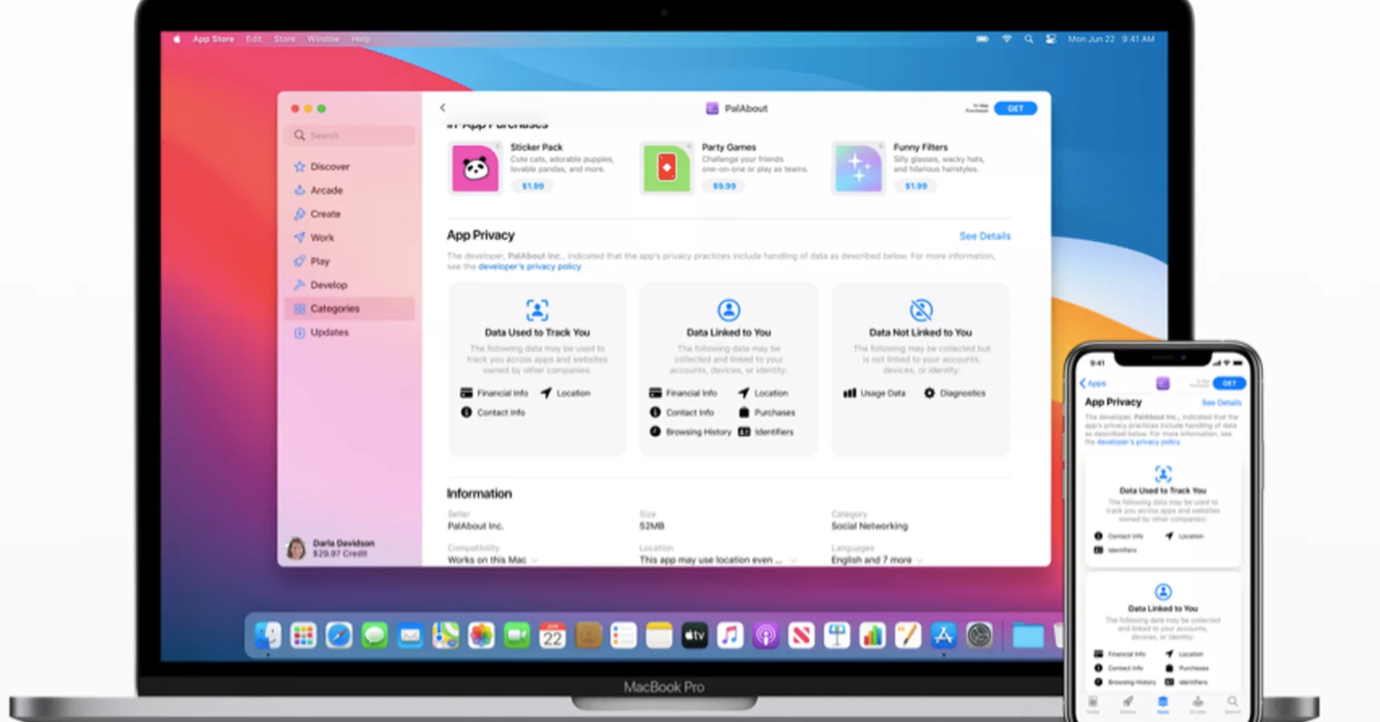Tap the Today tab on the iPhone
Screen dimensions: 1380x722
pyautogui.click(x=1092, y=704)
